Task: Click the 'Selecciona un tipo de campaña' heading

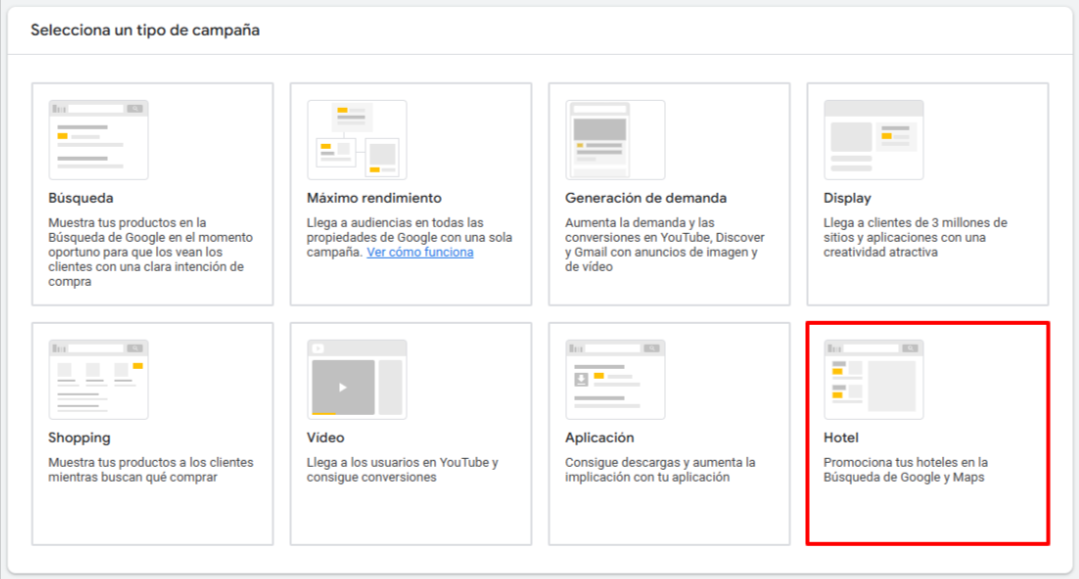Action: click(145, 30)
